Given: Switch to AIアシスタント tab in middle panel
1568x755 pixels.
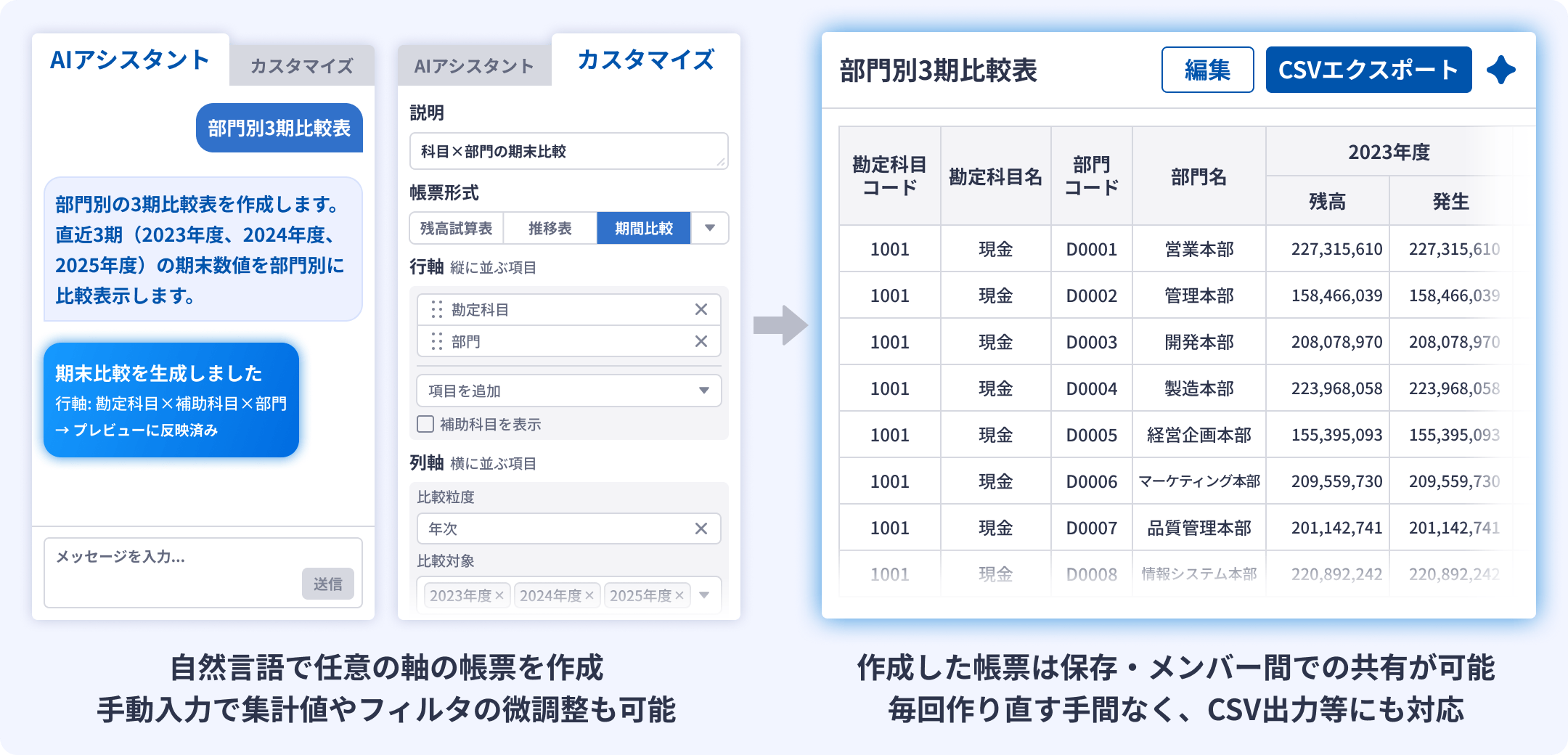Looking at the screenshot, I should tap(474, 66).
